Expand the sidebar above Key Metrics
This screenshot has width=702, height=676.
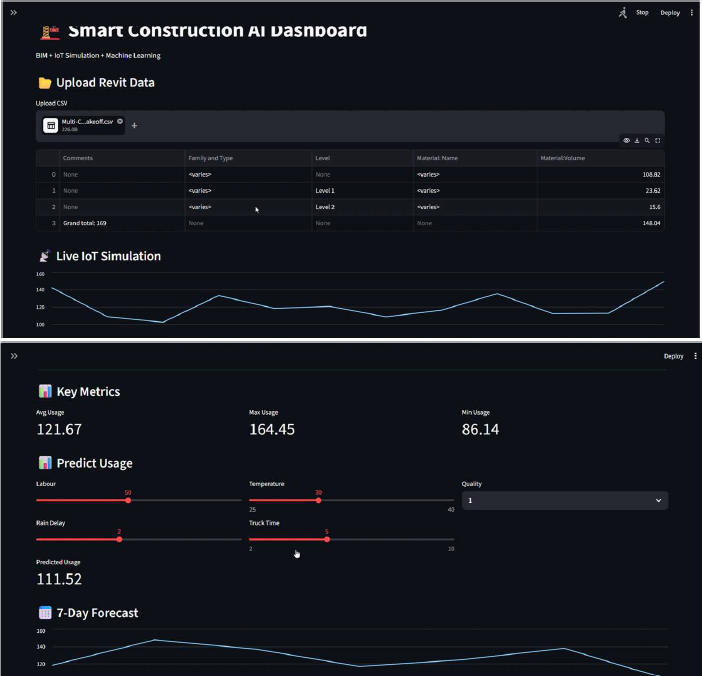tap(14, 355)
